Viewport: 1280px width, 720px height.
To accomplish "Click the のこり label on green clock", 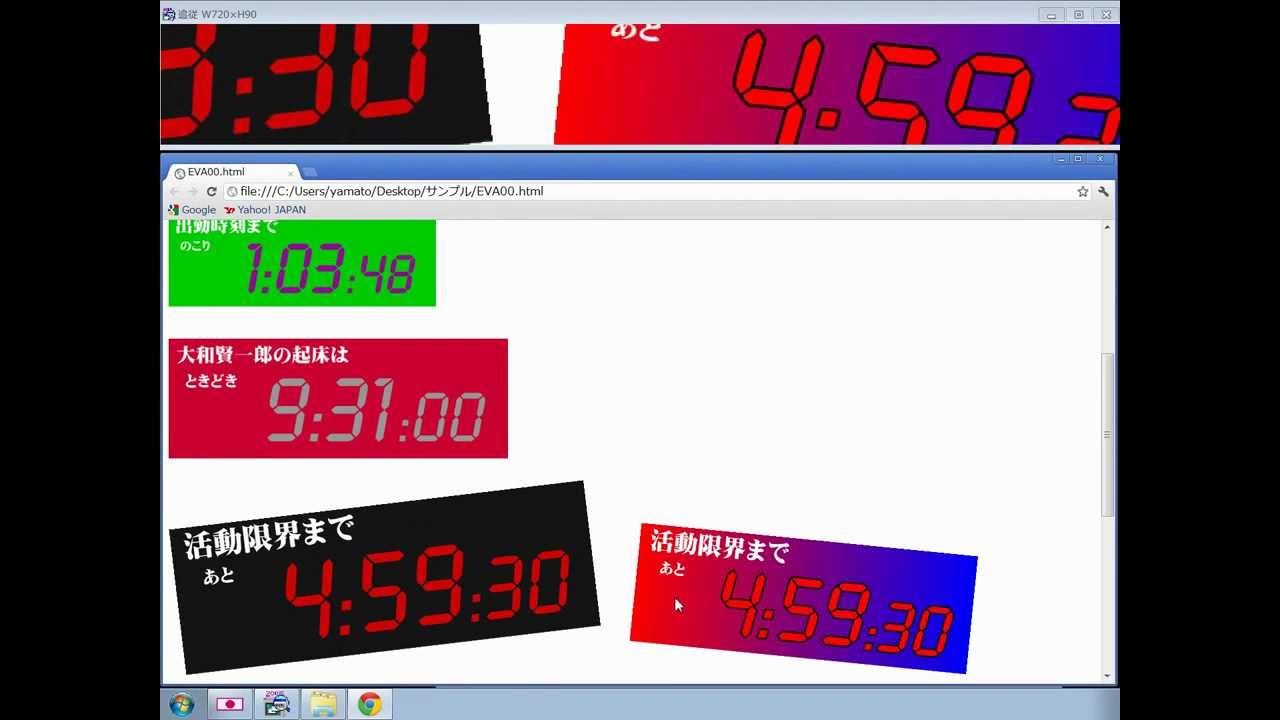I will tap(195, 245).
